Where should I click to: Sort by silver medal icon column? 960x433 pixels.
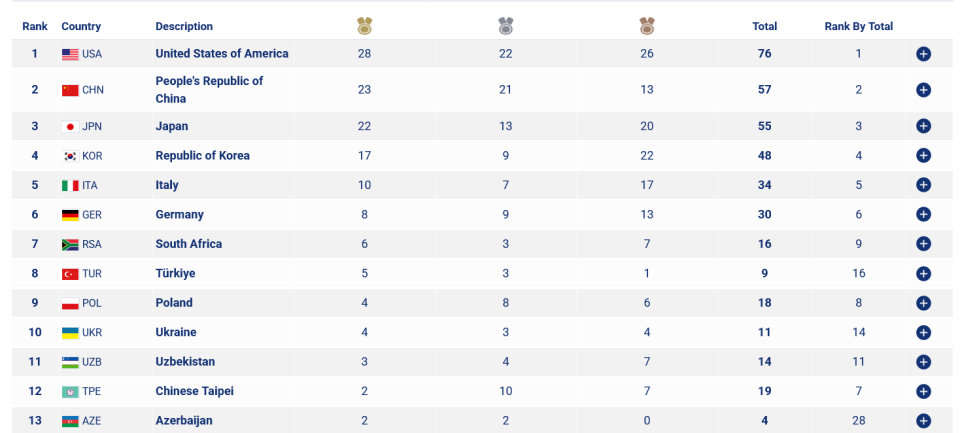tap(506, 26)
